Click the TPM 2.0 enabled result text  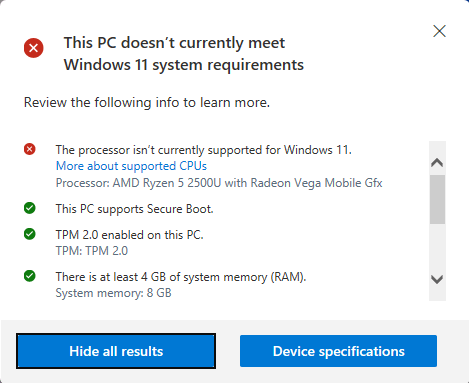pos(129,235)
